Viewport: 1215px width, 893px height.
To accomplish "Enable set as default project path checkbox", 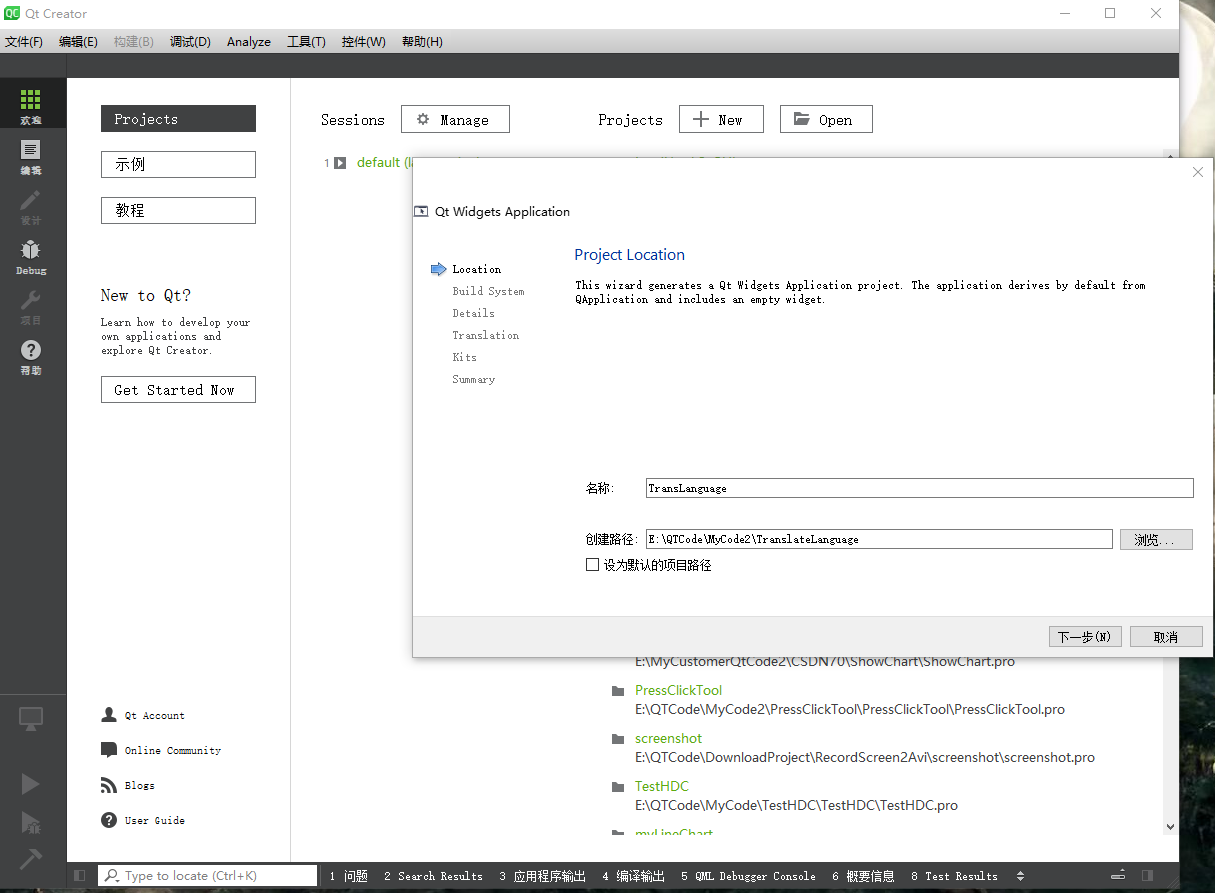I will click(x=592, y=565).
